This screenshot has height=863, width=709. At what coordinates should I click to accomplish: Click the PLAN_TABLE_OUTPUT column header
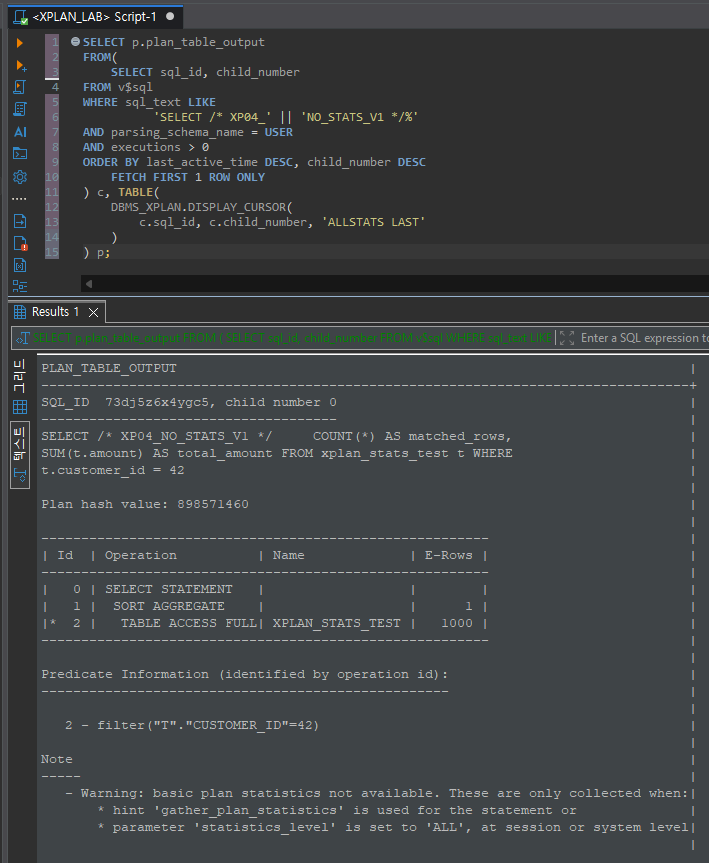click(x=109, y=368)
